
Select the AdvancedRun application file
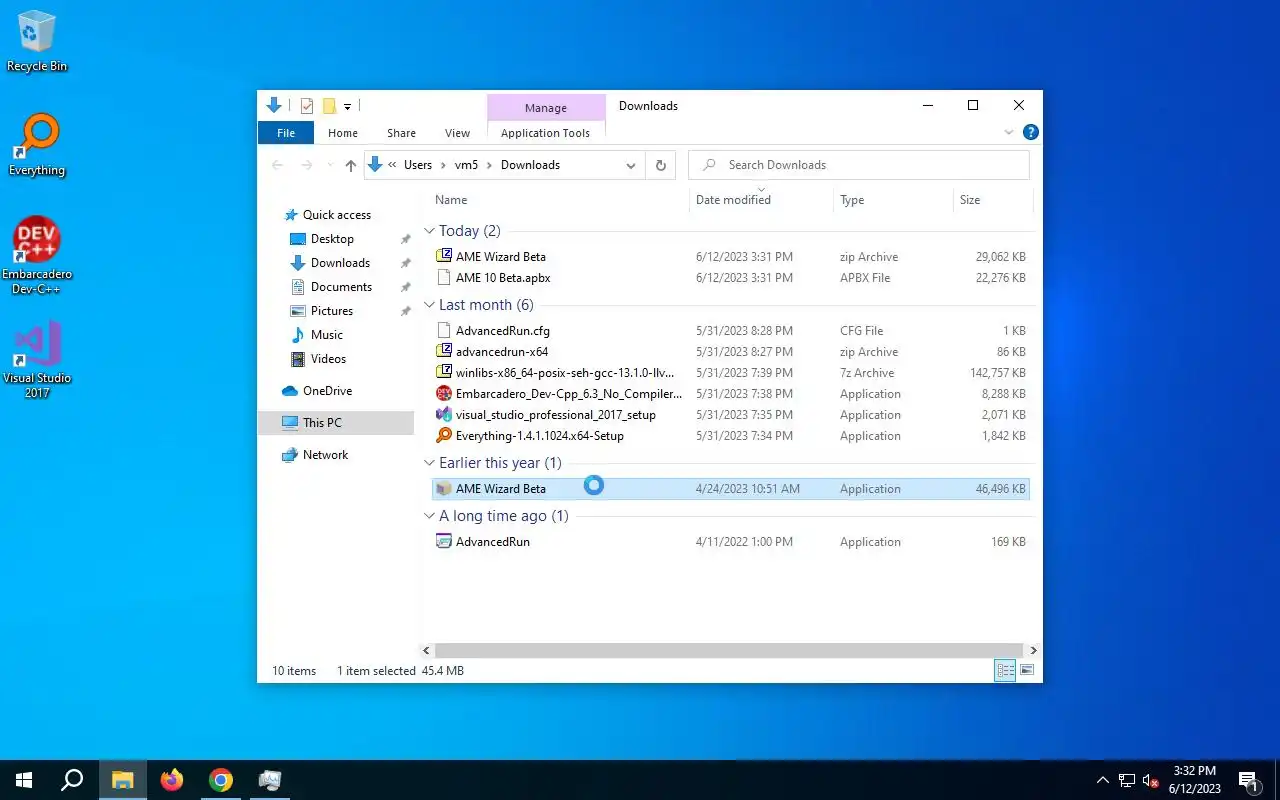[x=731, y=542]
